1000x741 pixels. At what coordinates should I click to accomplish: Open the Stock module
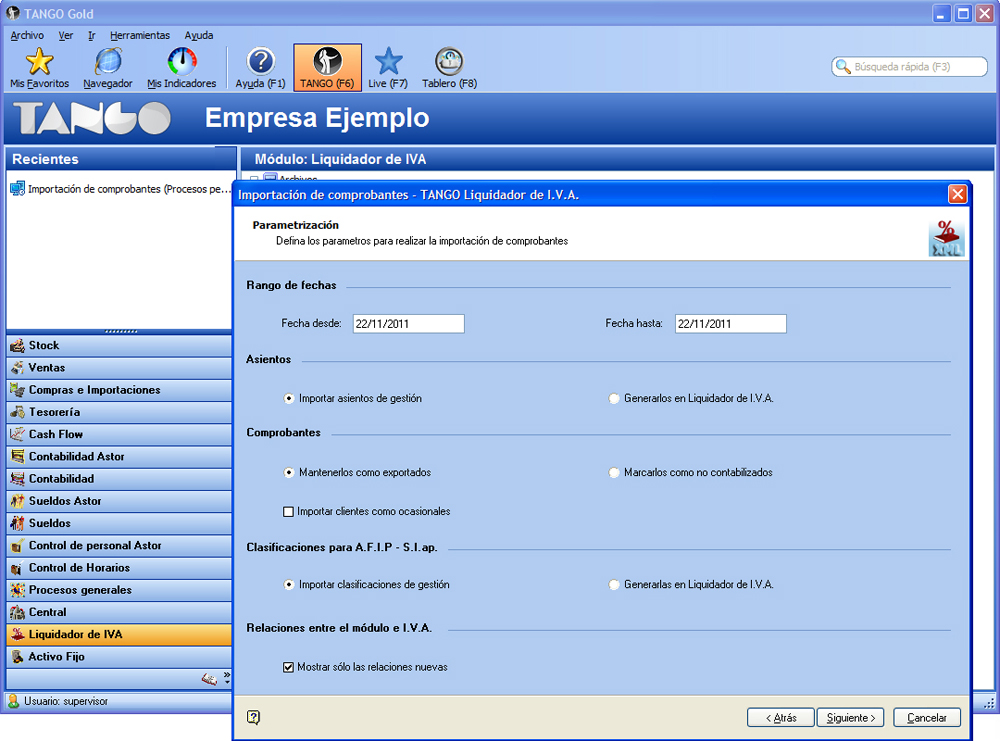coord(119,346)
